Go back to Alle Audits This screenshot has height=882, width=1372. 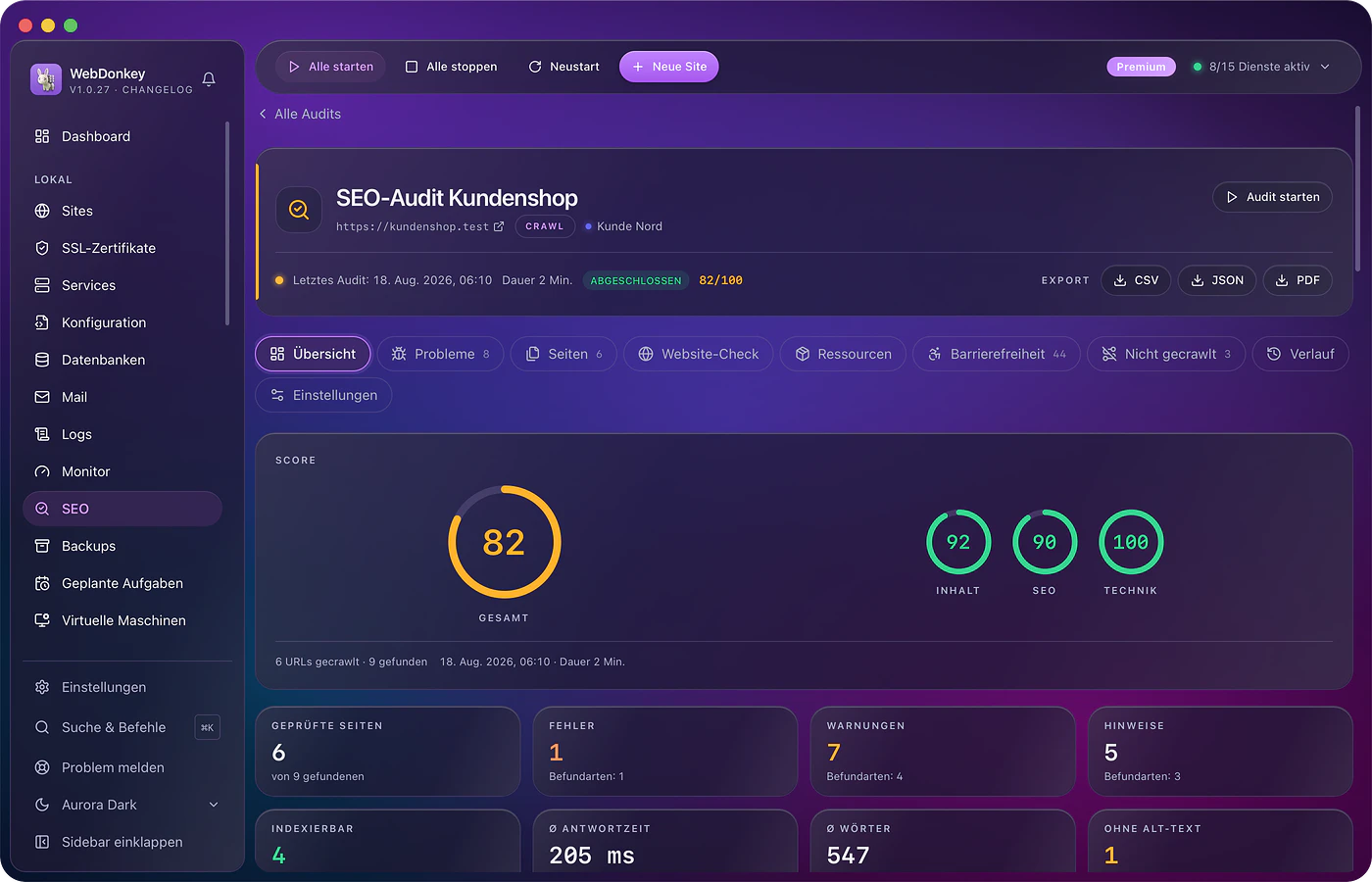[x=300, y=114]
